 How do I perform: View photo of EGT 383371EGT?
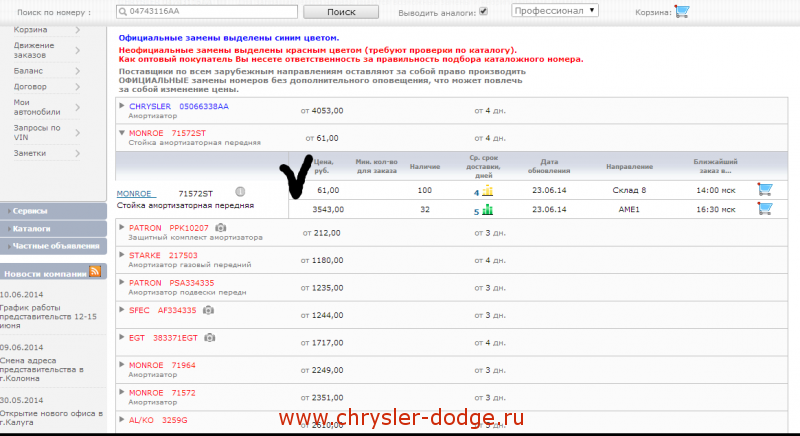pyautogui.click(x=210, y=338)
